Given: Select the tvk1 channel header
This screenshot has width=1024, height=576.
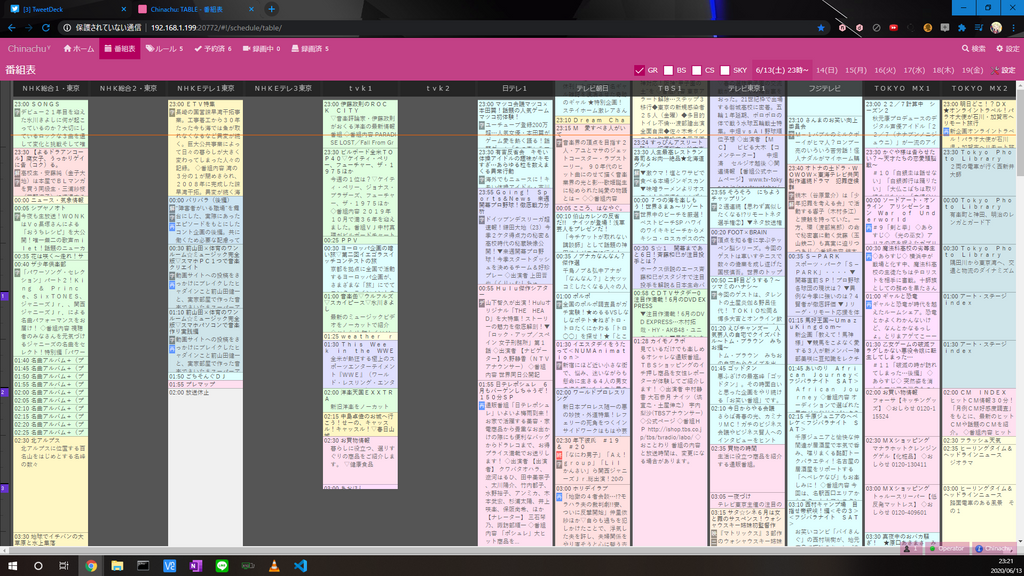Looking at the screenshot, I should pyautogui.click(x=360, y=88).
